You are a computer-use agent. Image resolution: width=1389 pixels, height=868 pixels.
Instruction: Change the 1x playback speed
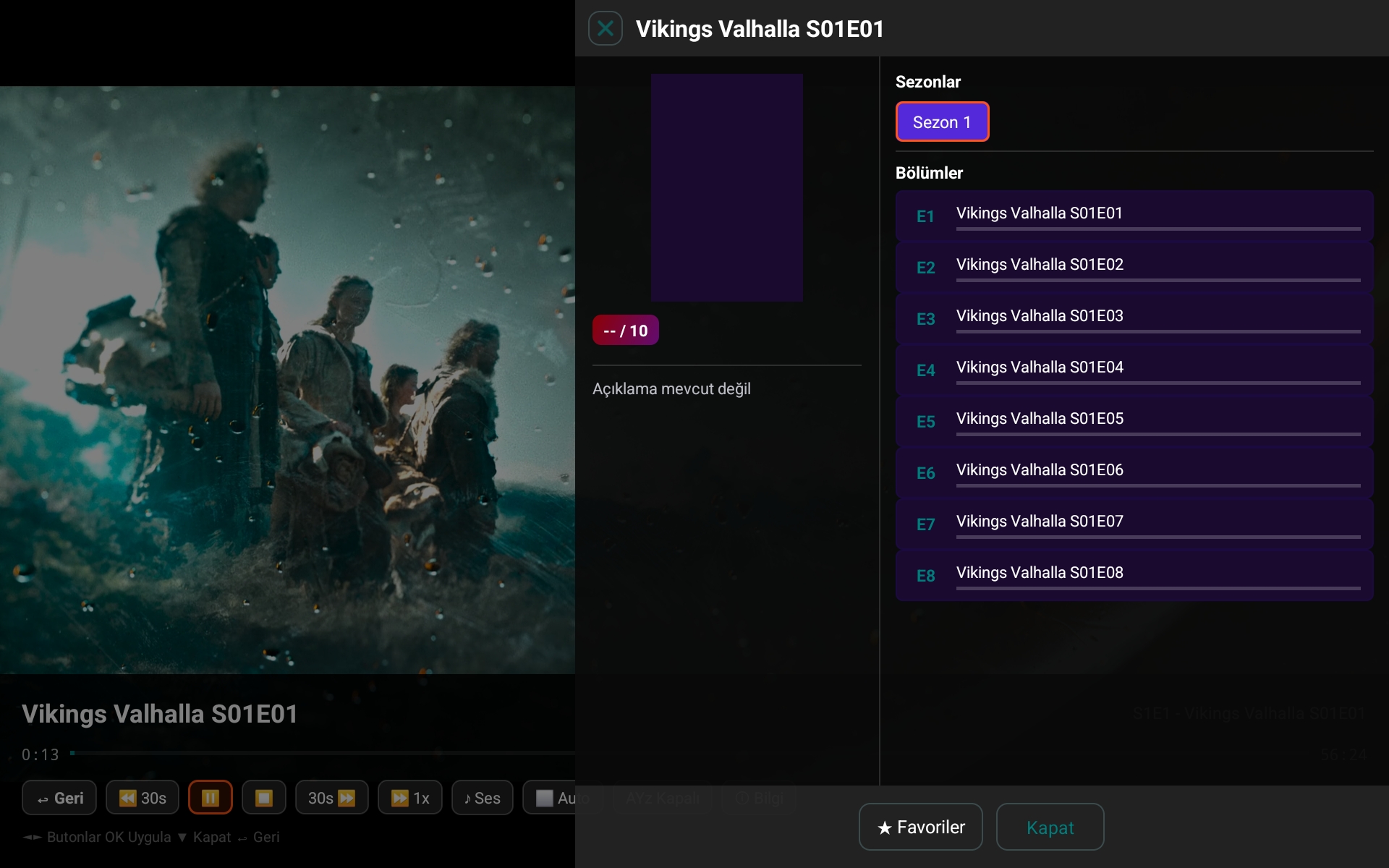point(410,798)
